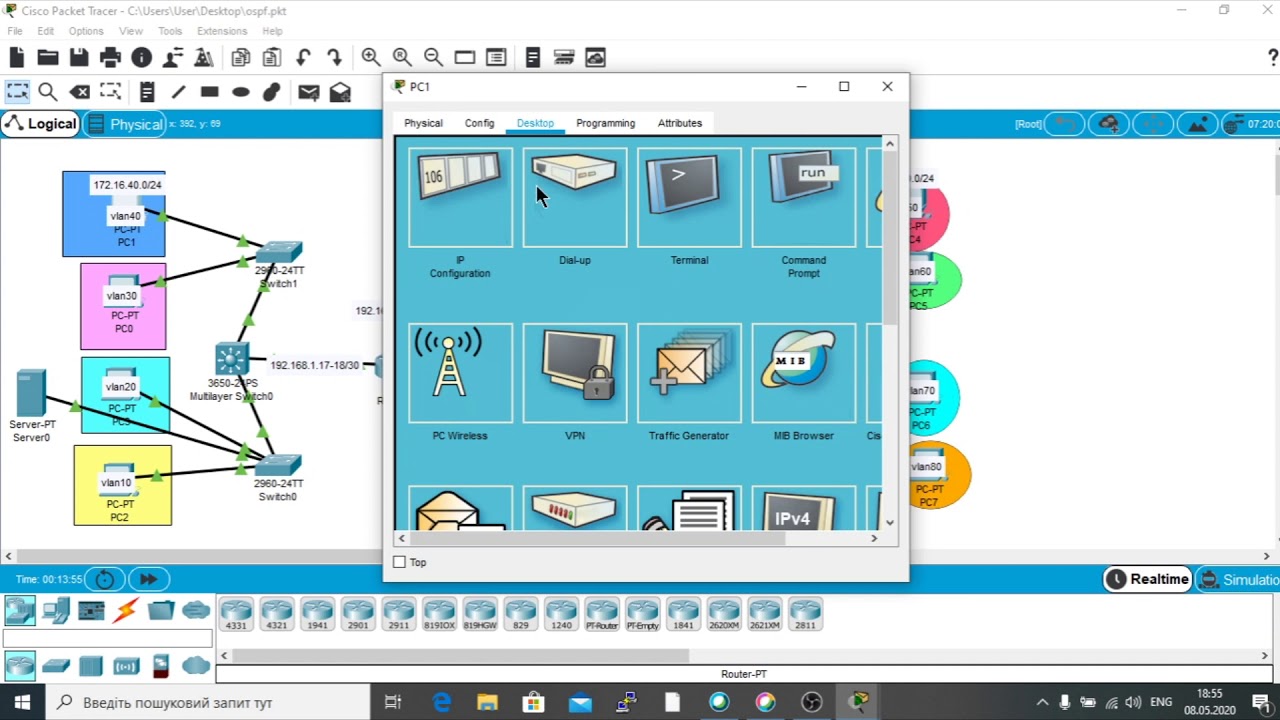Zoom in on the workspace
Screen dimensions: 1280x720
[x=371, y=58]
